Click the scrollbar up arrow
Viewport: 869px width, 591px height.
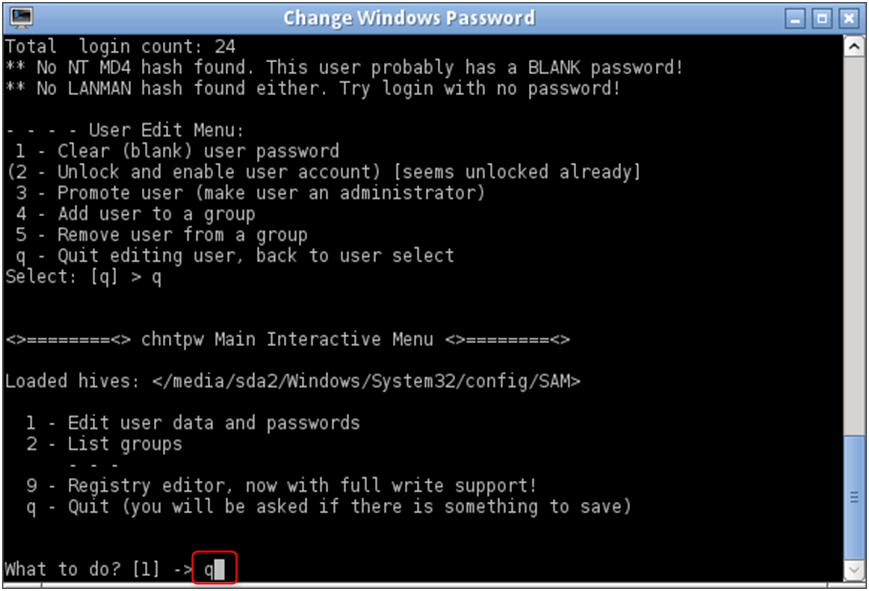[x=854, y=46]
